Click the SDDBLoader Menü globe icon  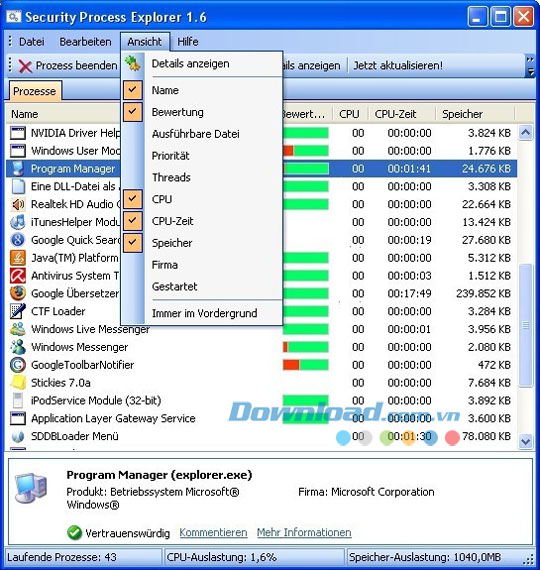18,436
